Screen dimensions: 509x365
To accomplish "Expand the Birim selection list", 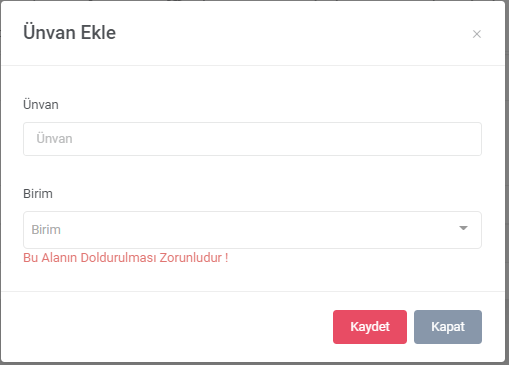I will pos(252,230).
